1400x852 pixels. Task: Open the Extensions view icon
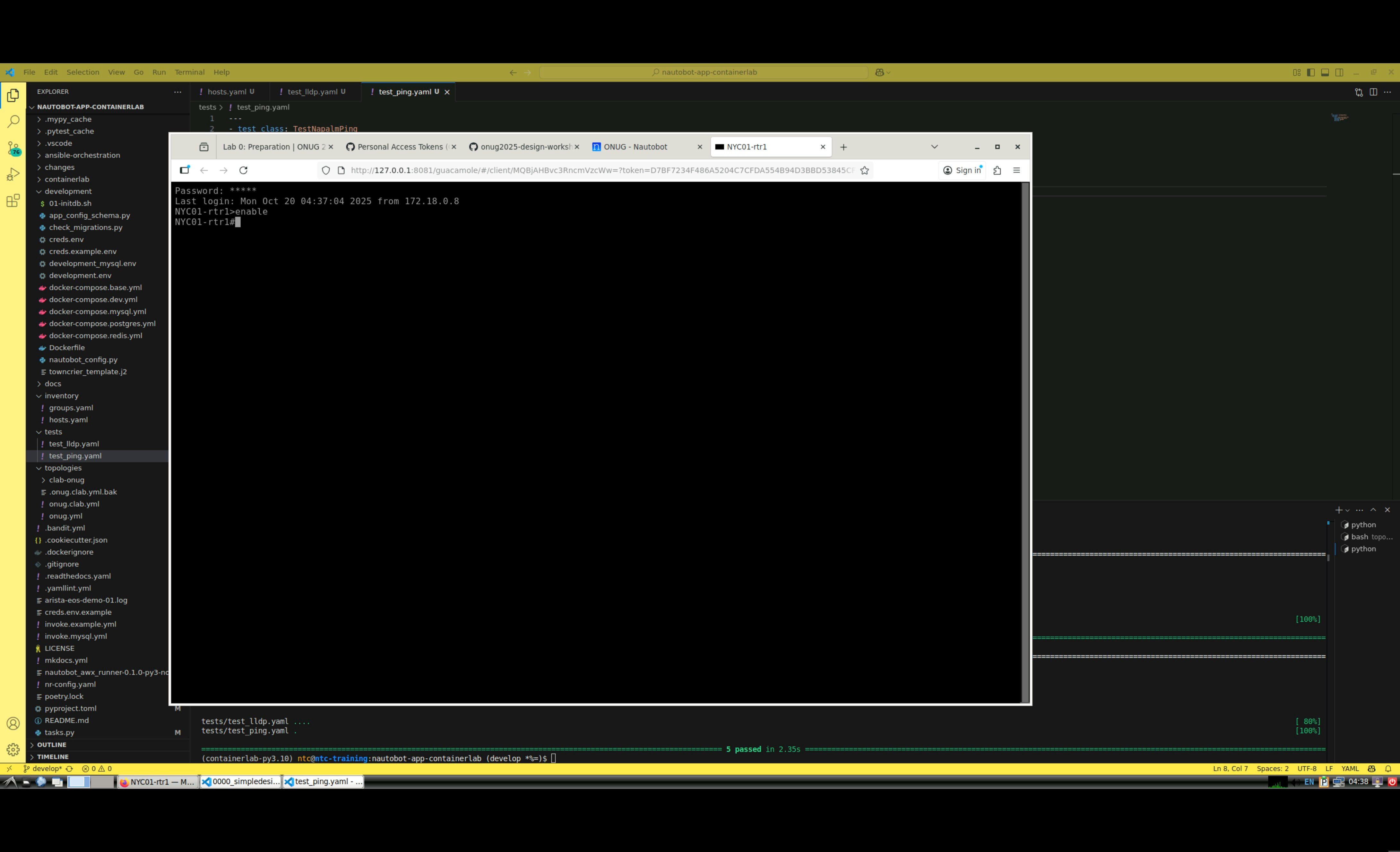(13, 200)
